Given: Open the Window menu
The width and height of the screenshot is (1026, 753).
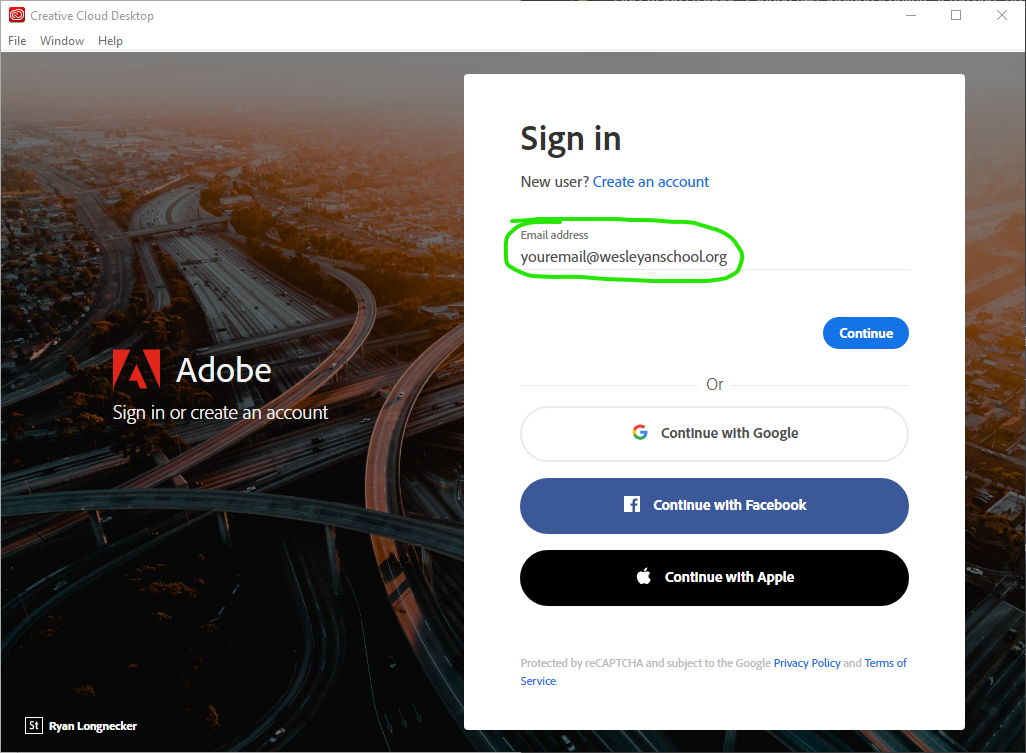Looking at the screenshot, I should (62, 40).
